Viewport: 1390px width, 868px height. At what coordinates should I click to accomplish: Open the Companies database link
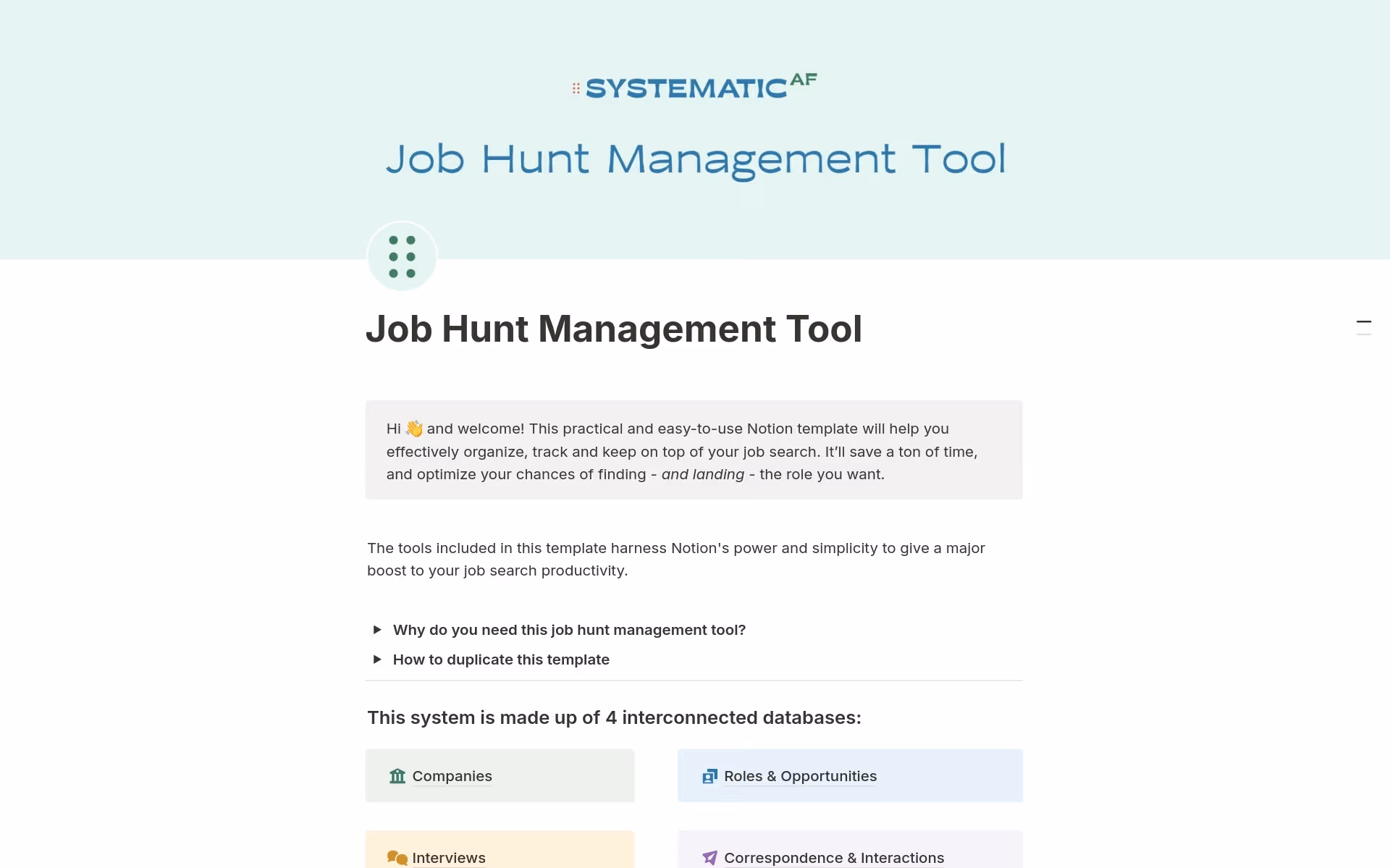click(x=452, y=776)
